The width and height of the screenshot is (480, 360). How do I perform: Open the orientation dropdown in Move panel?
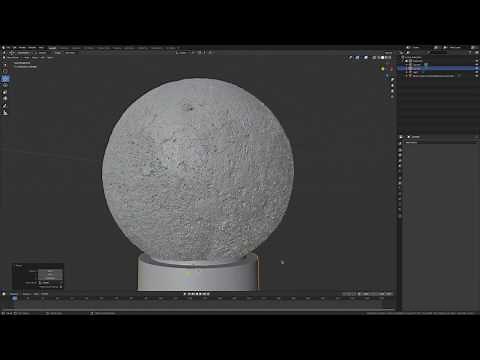(x=50, y=283)
